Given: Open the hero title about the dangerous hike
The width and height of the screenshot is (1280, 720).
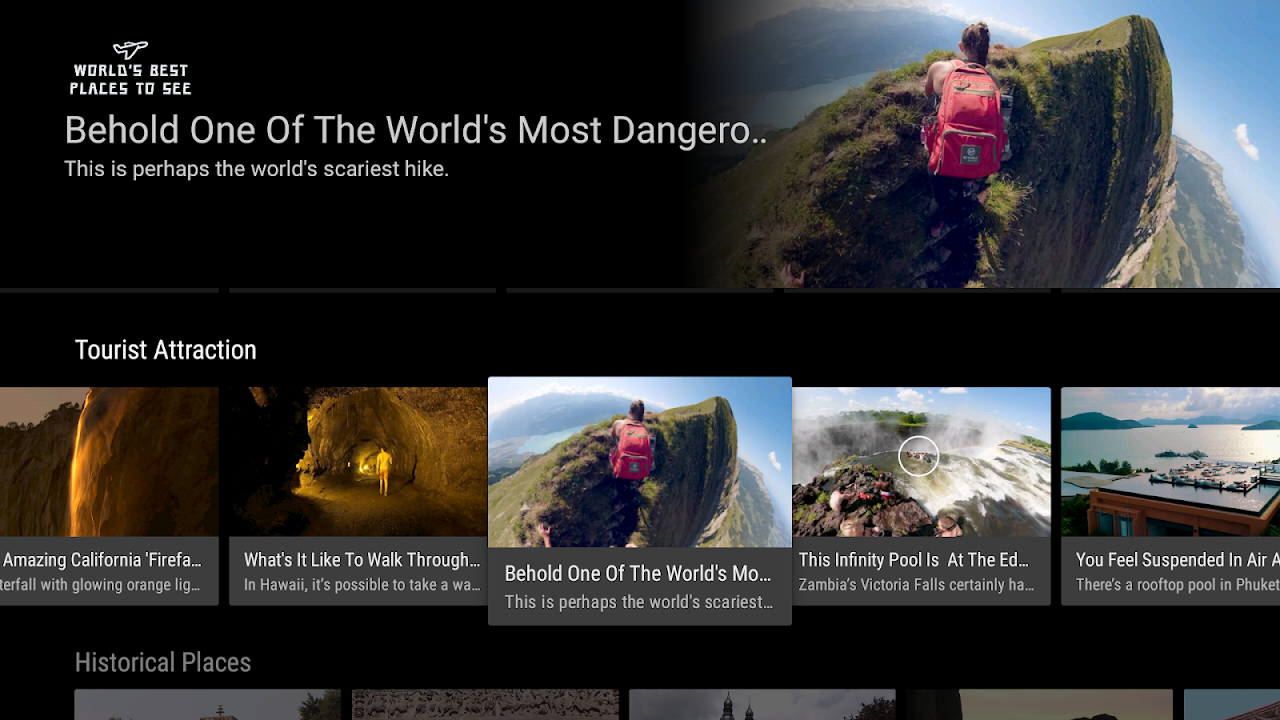Looking at the screenshot, I should (415, 131).
